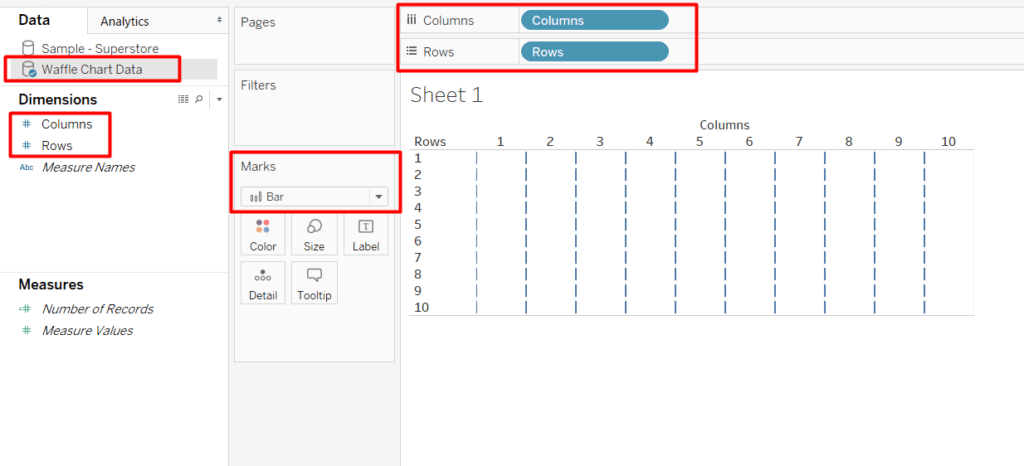
Task: Open the Color marks card
Action: 263,234
